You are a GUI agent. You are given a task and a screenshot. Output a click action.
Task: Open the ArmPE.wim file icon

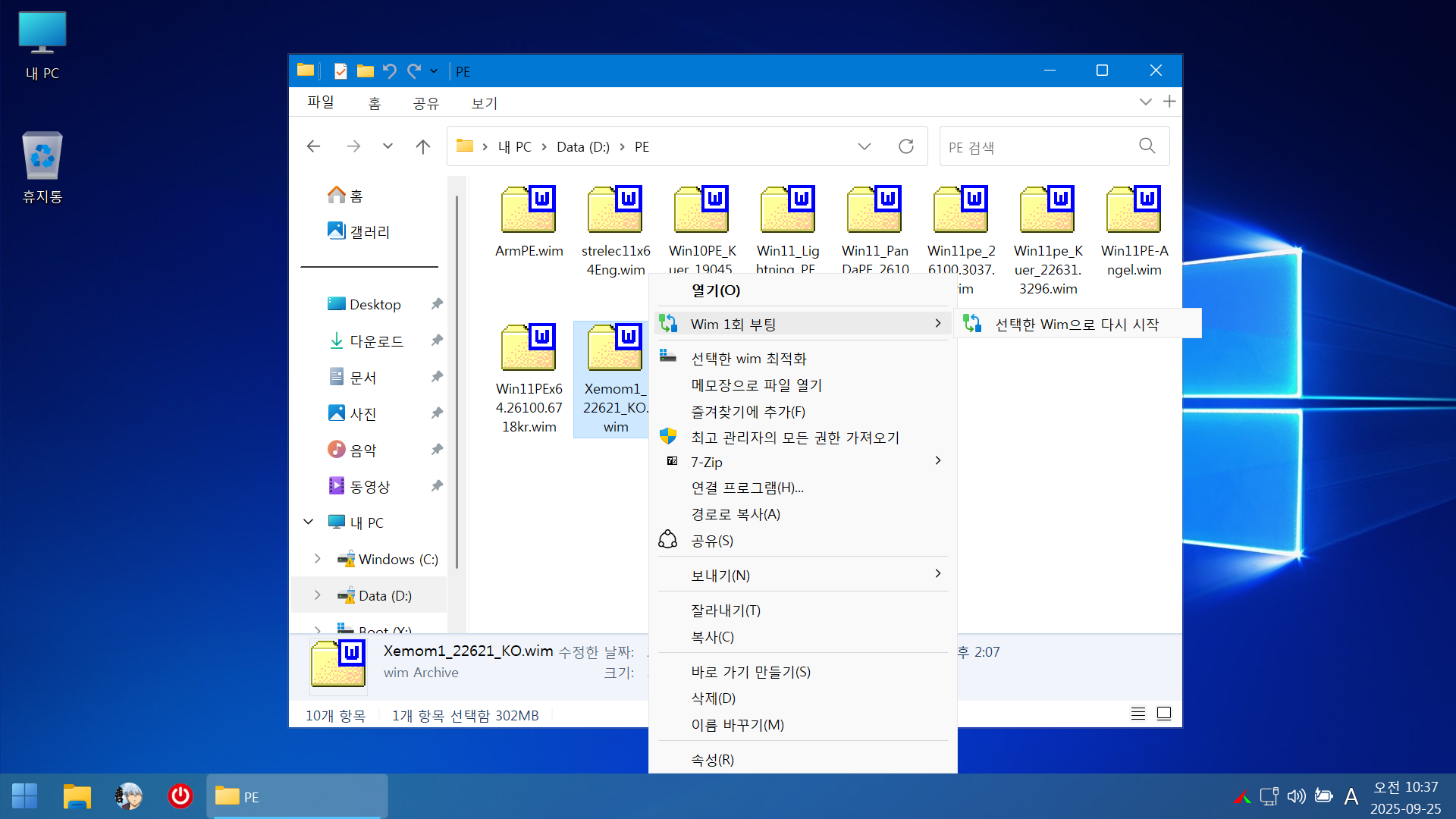click(529, 210)
